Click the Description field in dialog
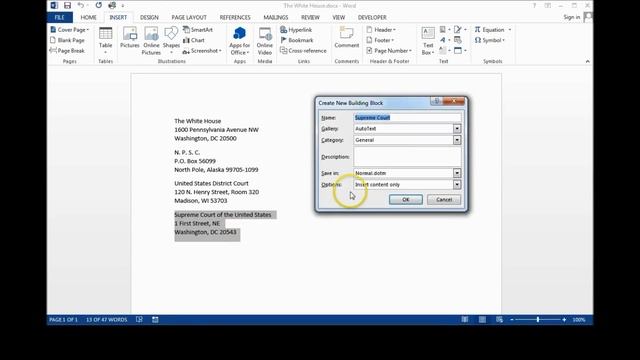Image resolution: width=640 pixels, height=360 pixels. point(407,157)
